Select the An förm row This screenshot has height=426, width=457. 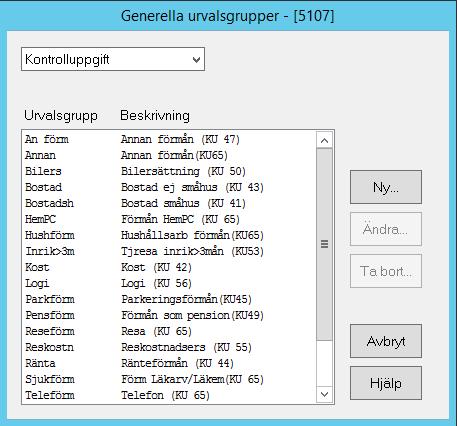(x=169, y=139)
